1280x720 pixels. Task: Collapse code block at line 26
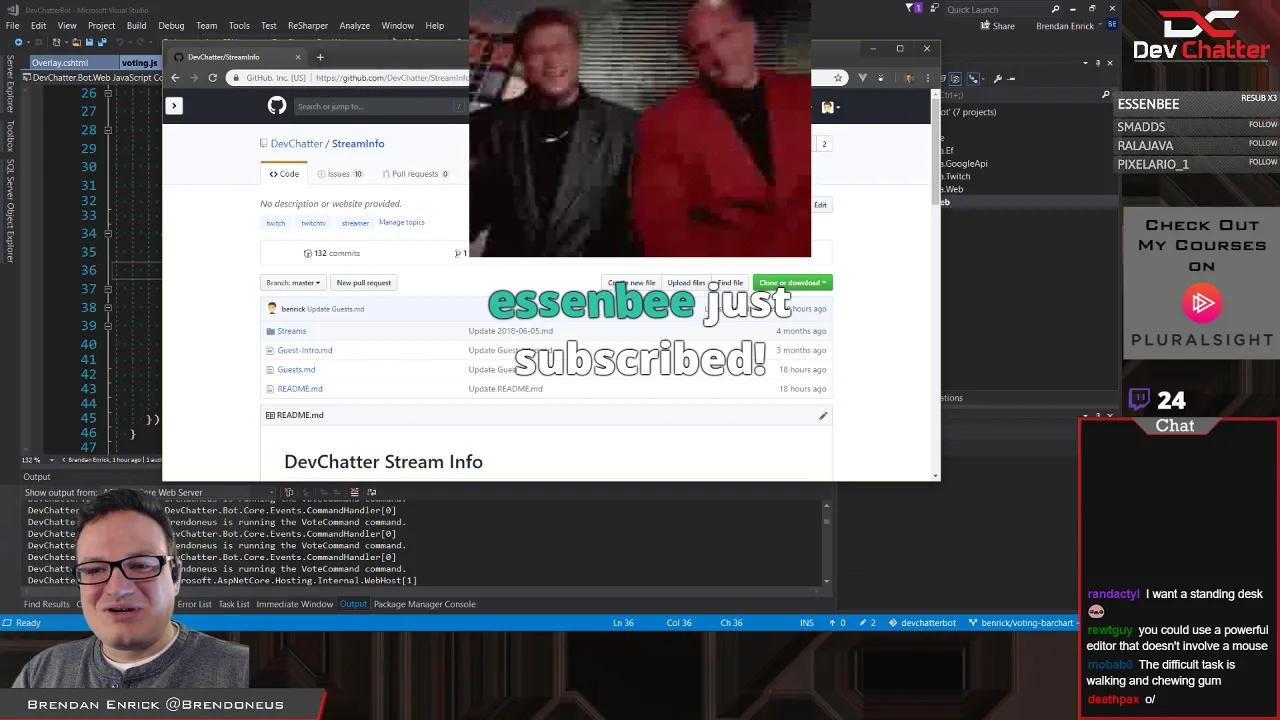[107, 93]
